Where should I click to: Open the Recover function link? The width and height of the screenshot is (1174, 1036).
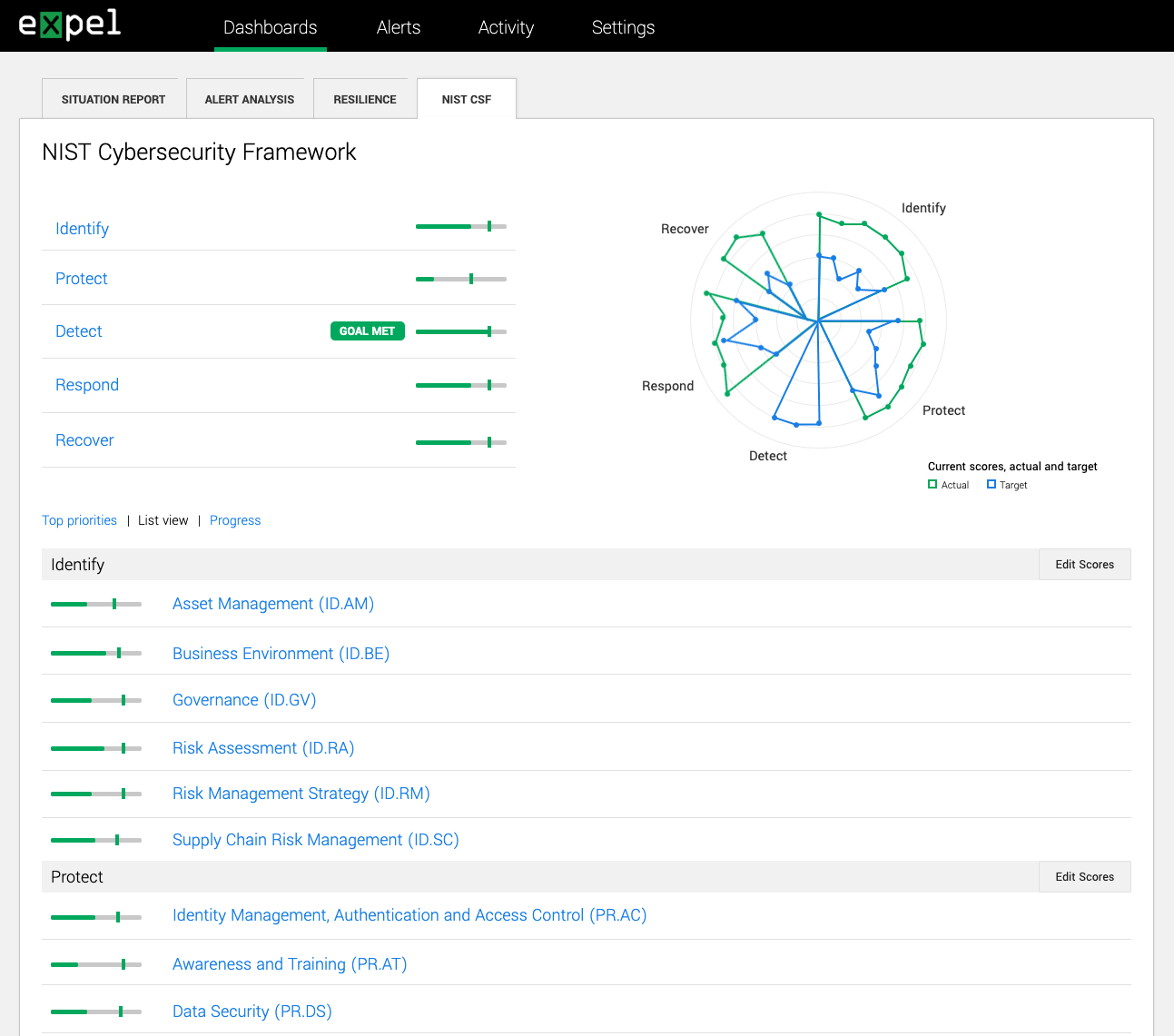(x=84, y=440)
